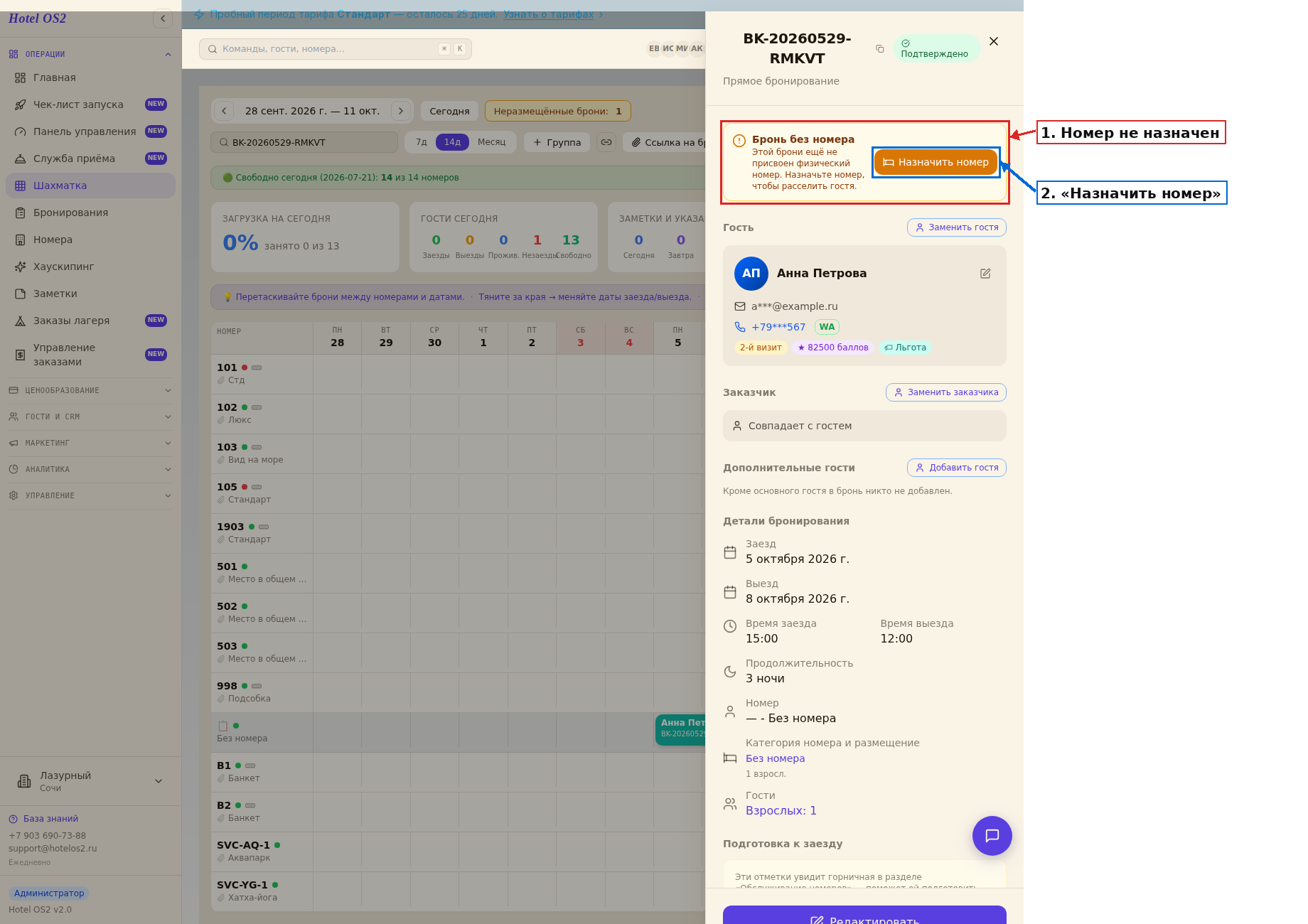Expand the Гости и CRM section
The image size is (1308, 924).
tap(90, 417)
